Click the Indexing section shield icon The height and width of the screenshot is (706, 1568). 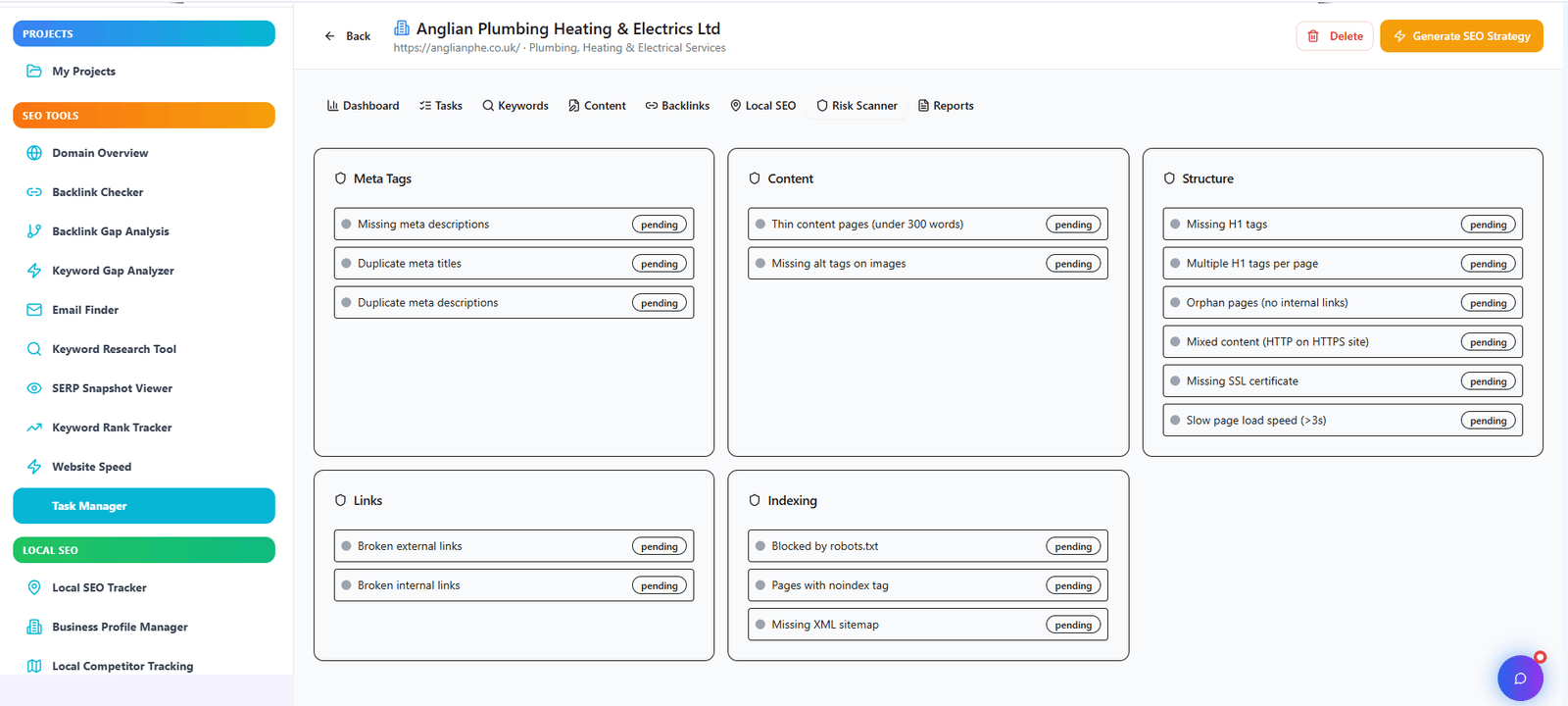coord(755,500)
